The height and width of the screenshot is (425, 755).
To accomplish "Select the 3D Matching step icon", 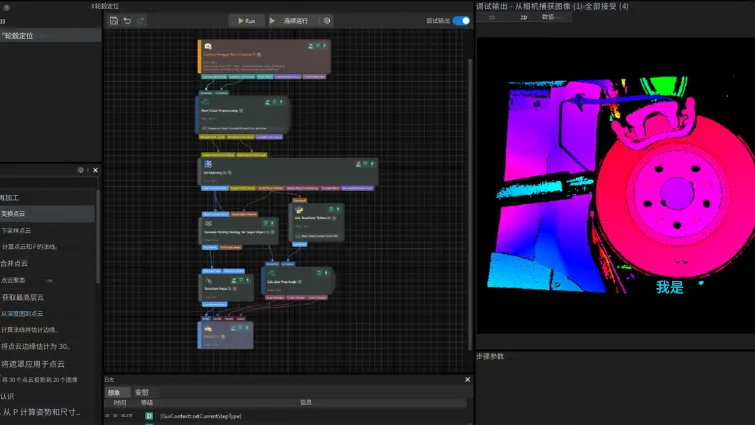I will click(x=208, y=164).
